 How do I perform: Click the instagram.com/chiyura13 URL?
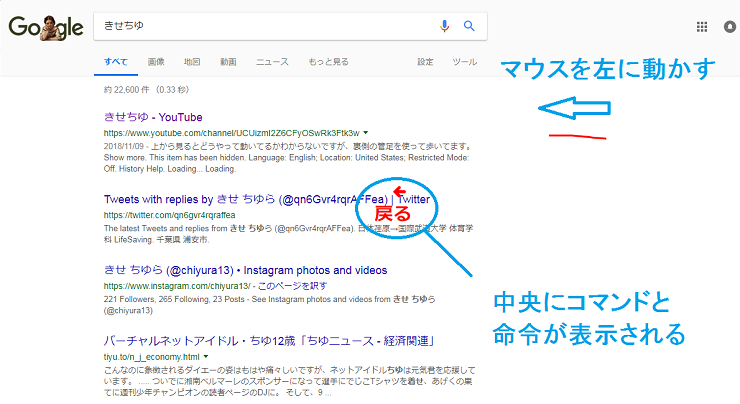[x=177, y=286]
